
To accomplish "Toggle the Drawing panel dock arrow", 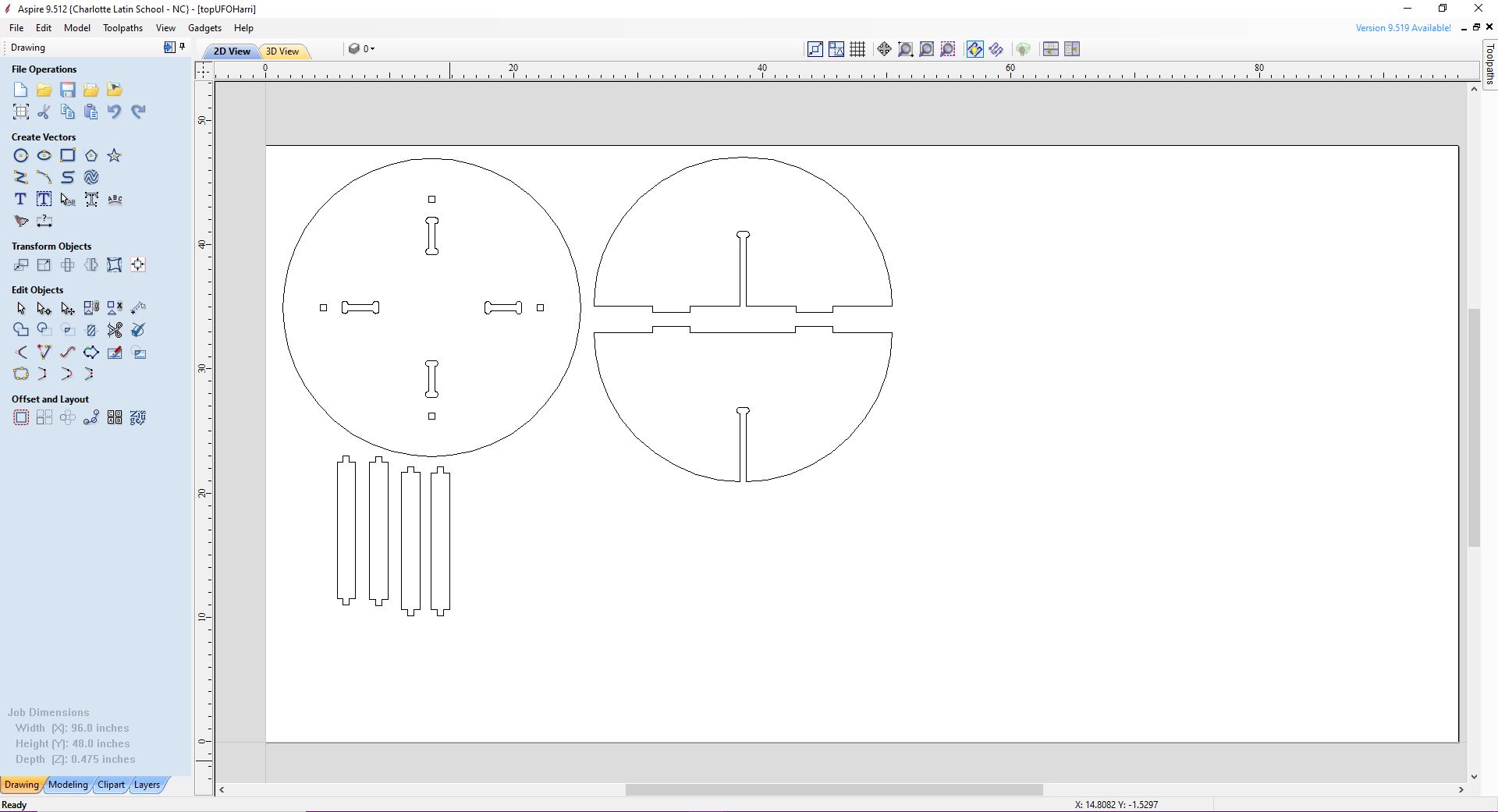I will [169, 47].
